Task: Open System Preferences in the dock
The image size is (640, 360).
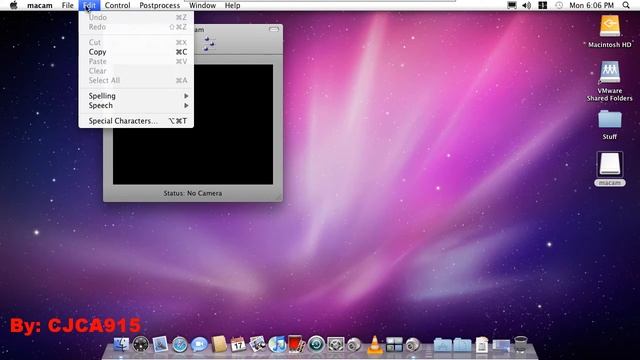Action: pos(336,344)
